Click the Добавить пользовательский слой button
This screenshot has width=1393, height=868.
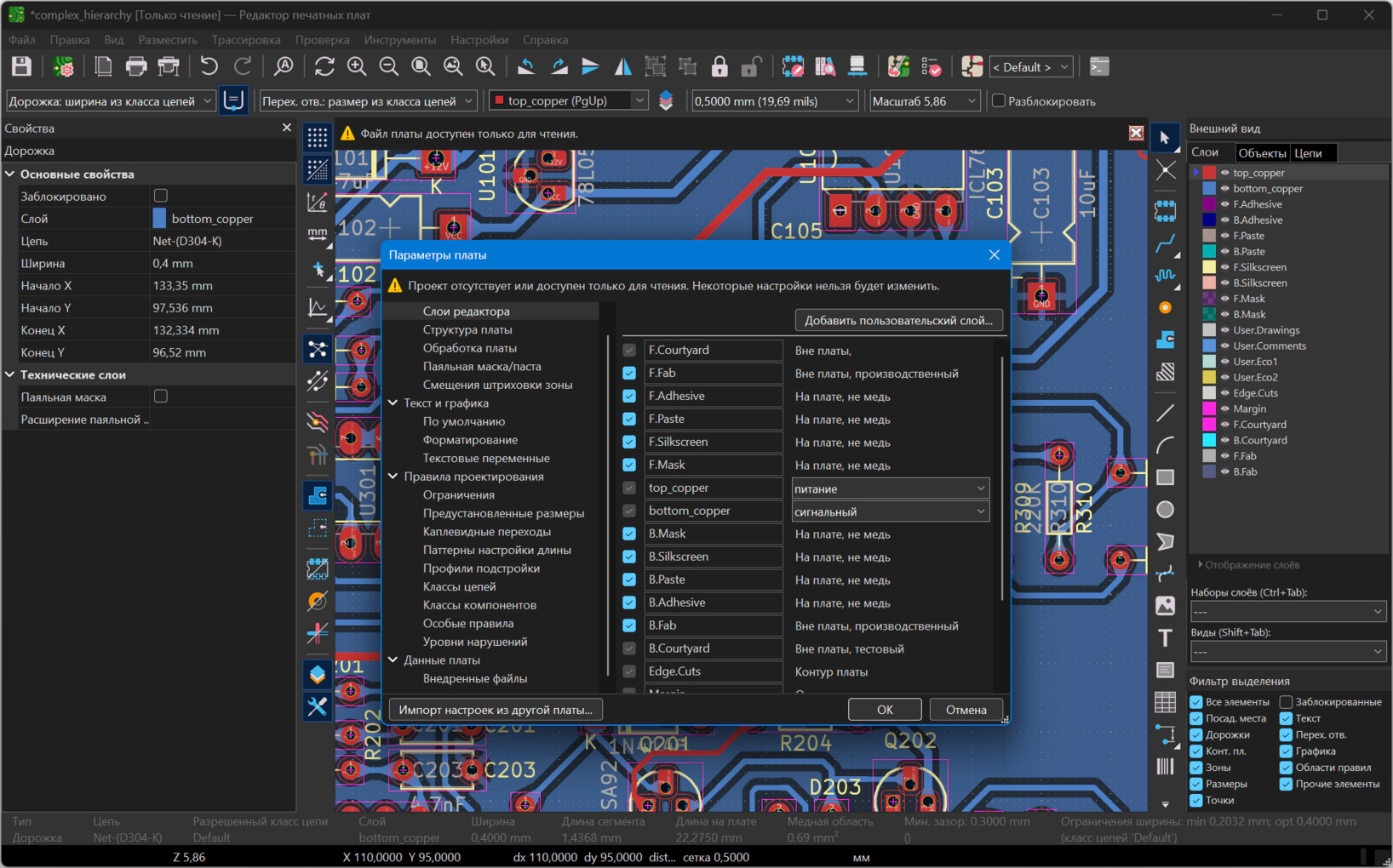[899, 320]
